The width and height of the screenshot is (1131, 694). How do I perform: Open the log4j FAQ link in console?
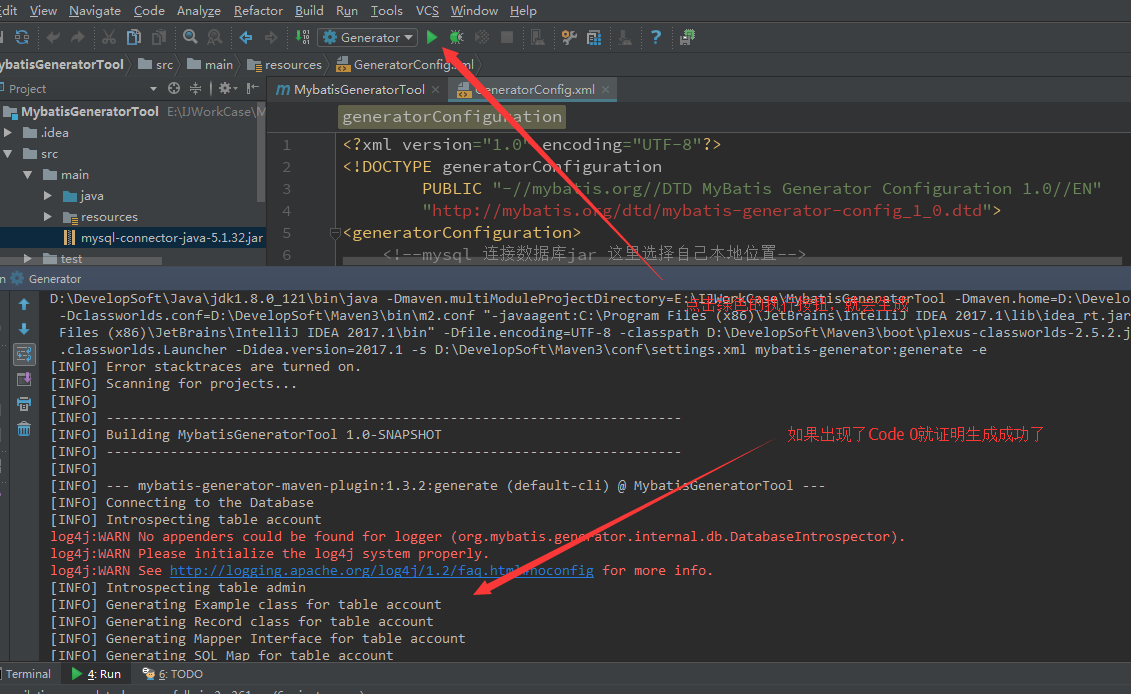point(382,571)
